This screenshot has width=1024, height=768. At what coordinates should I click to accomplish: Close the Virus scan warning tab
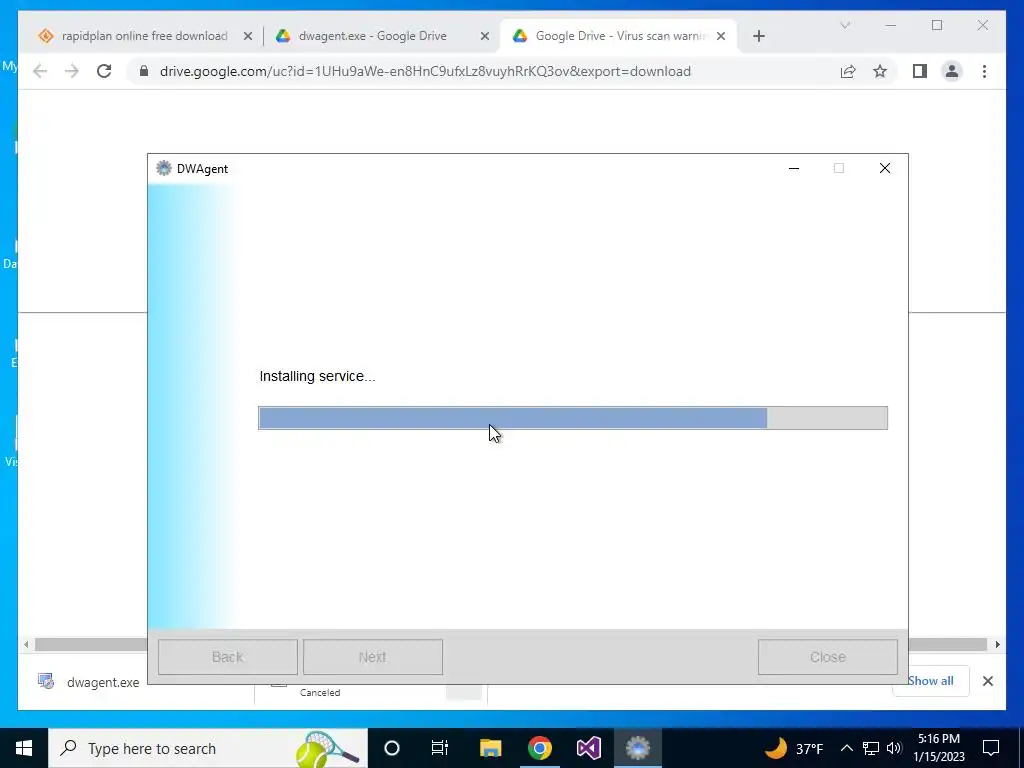pos(721,37)
